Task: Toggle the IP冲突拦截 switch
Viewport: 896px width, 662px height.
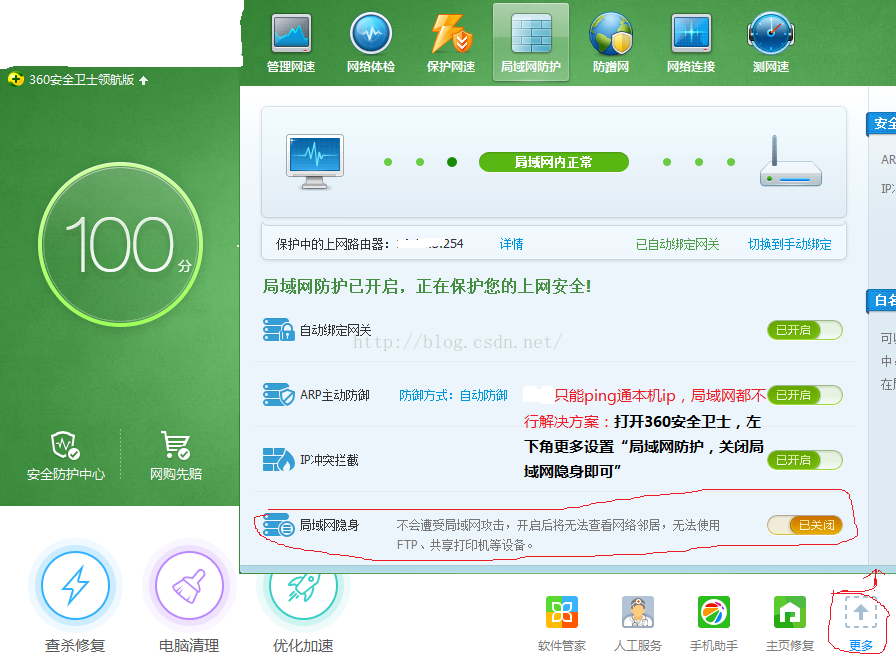Action: click(805, 460)
